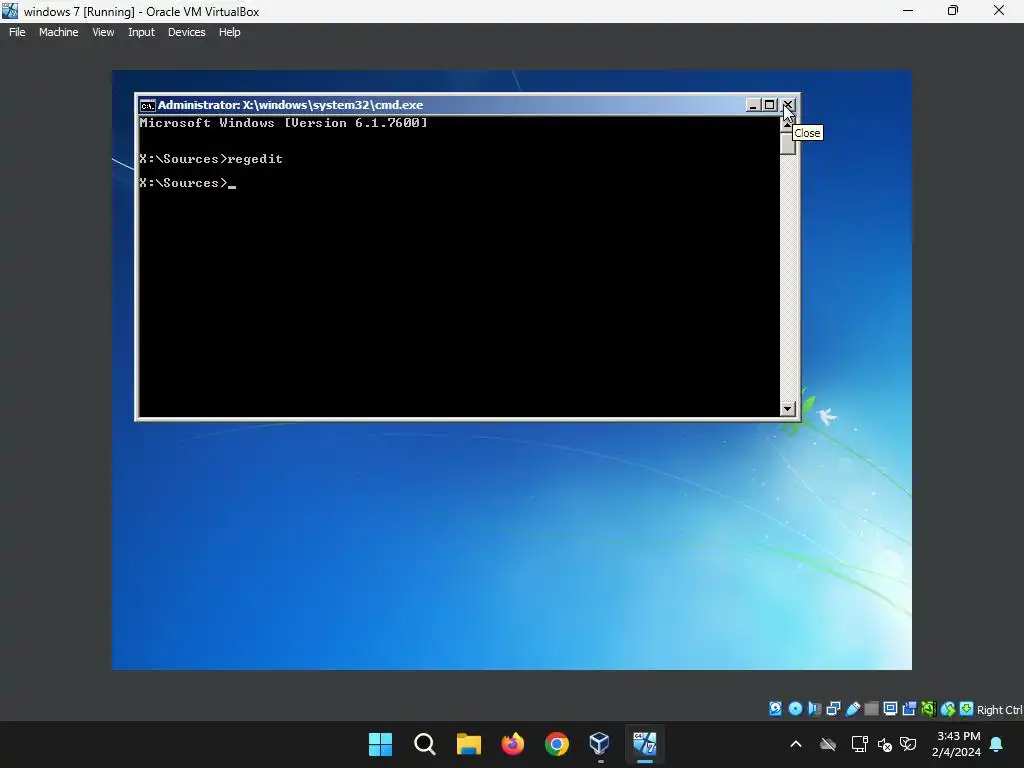Open the Input menu

pos(141,32)
